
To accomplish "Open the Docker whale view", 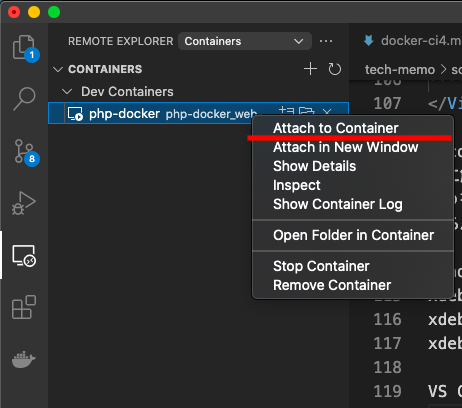I will click(x=24, y=359).
